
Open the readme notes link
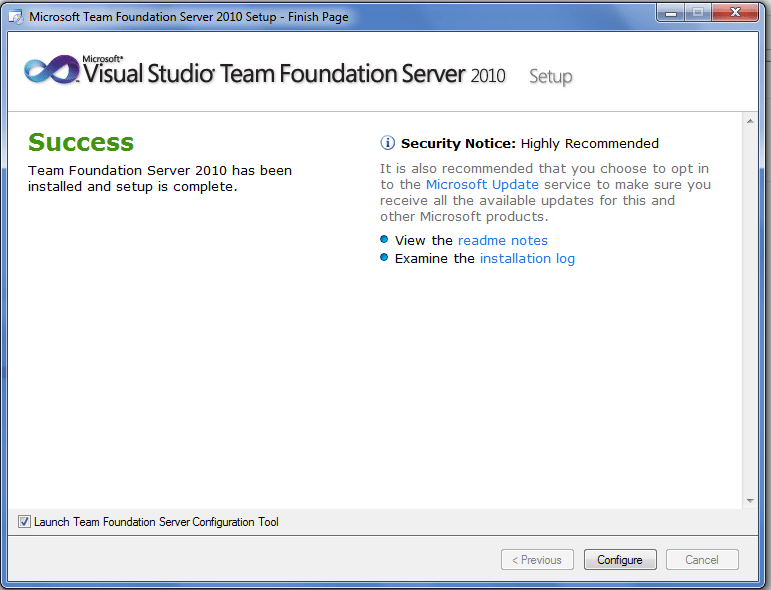[503, 240]
